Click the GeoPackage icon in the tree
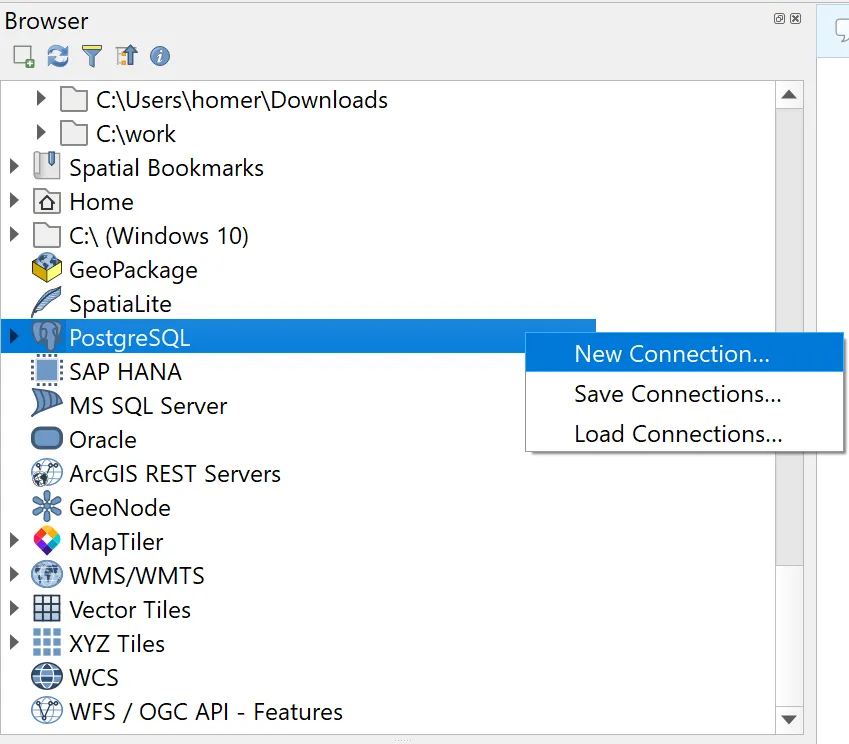This screenshot has height=744, width=849. [x=47, y=269]
